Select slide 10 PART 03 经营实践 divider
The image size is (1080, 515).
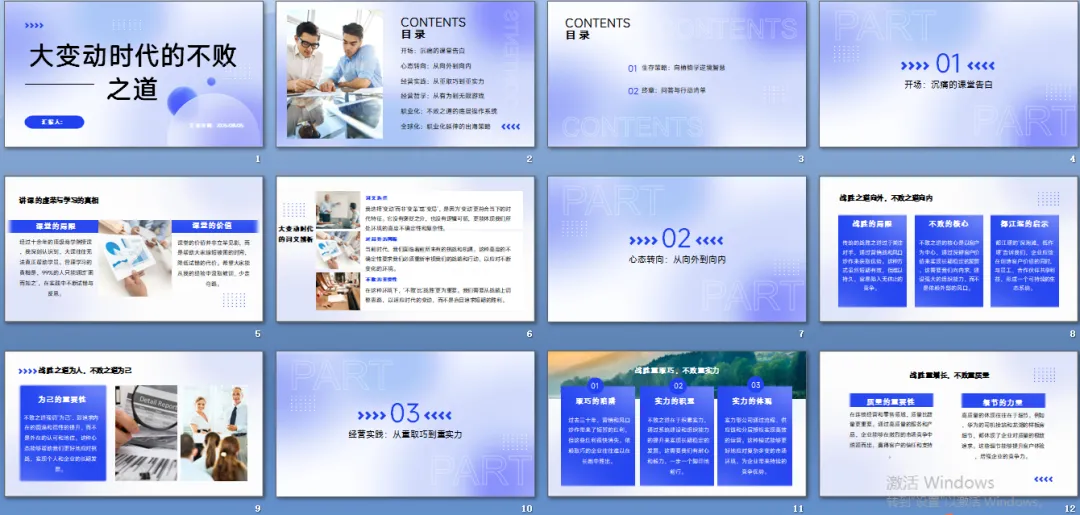(x=405, y=424)
